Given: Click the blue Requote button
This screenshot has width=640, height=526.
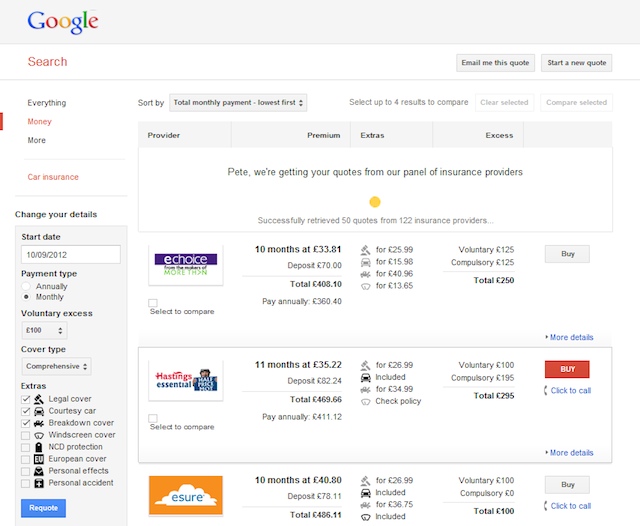Looking at the screenshot, I should [x=43, y=508].
